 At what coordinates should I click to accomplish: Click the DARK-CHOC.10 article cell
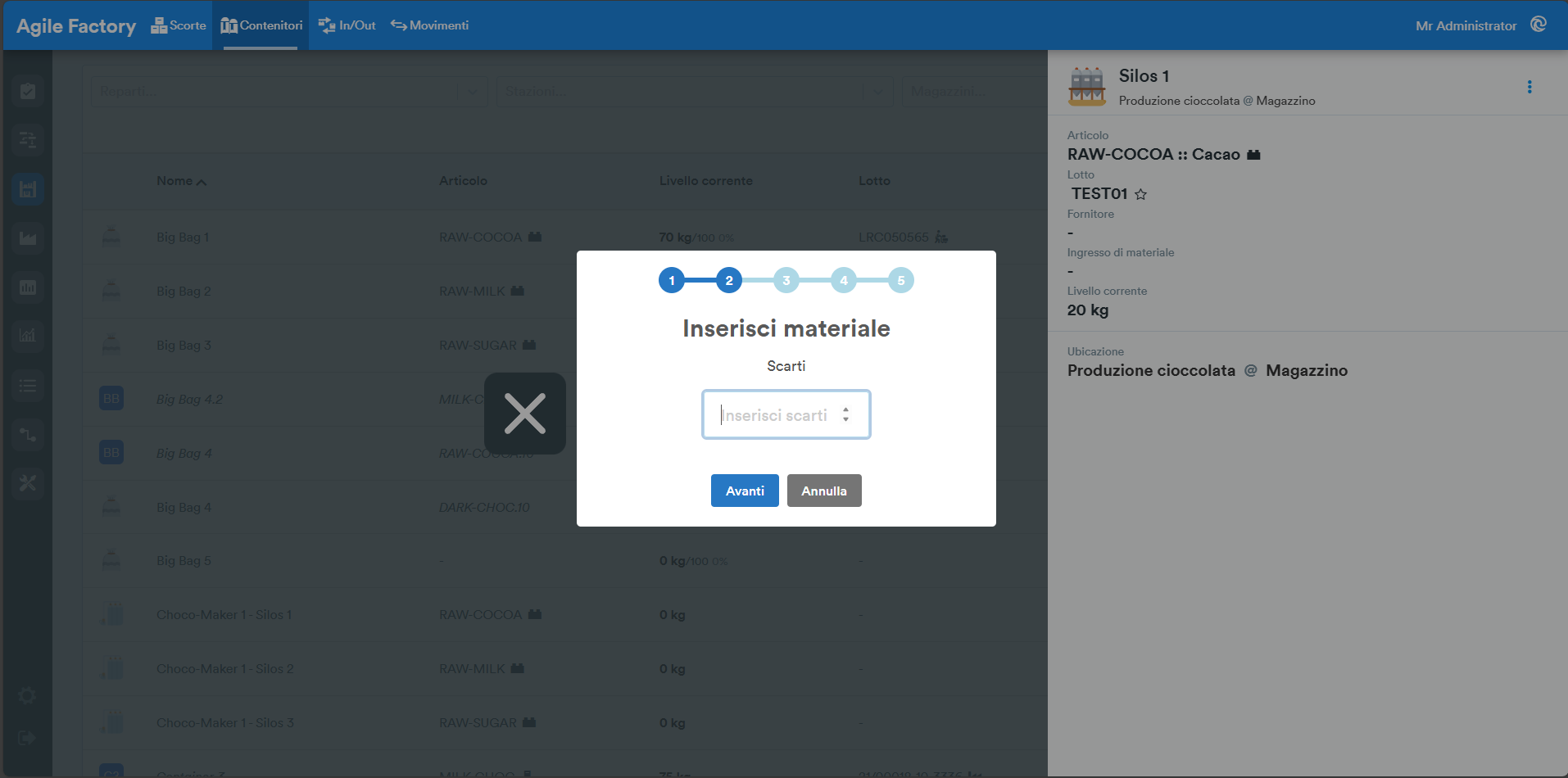[484, 508]
